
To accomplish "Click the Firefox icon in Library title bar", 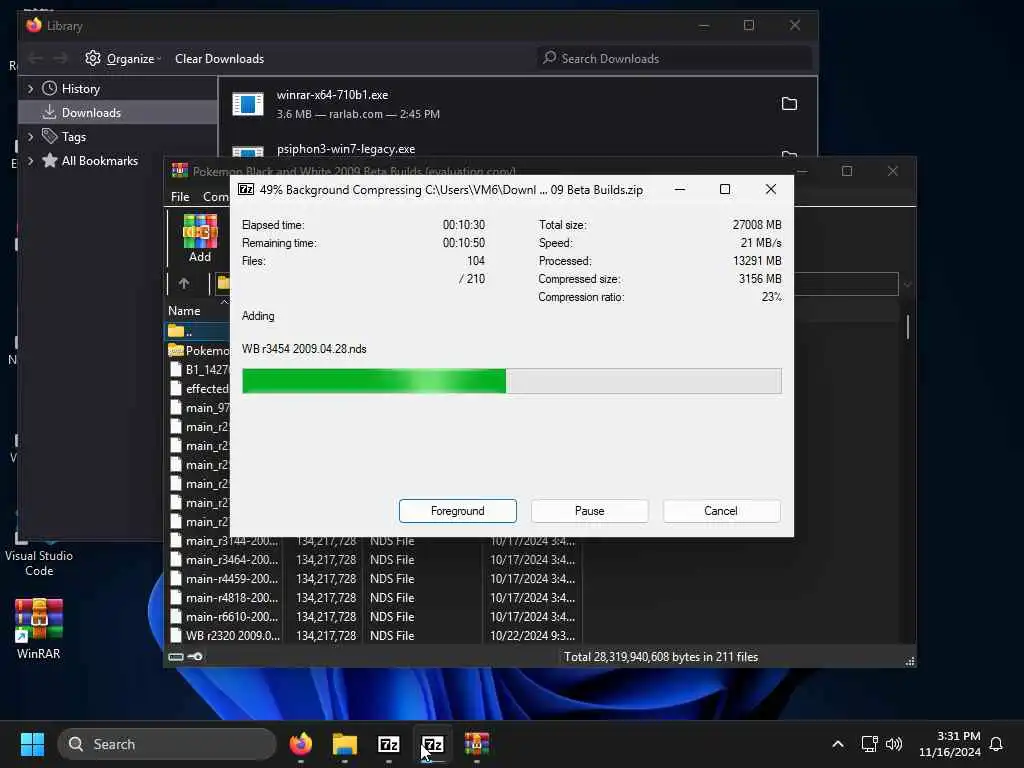I will point(33,25).
